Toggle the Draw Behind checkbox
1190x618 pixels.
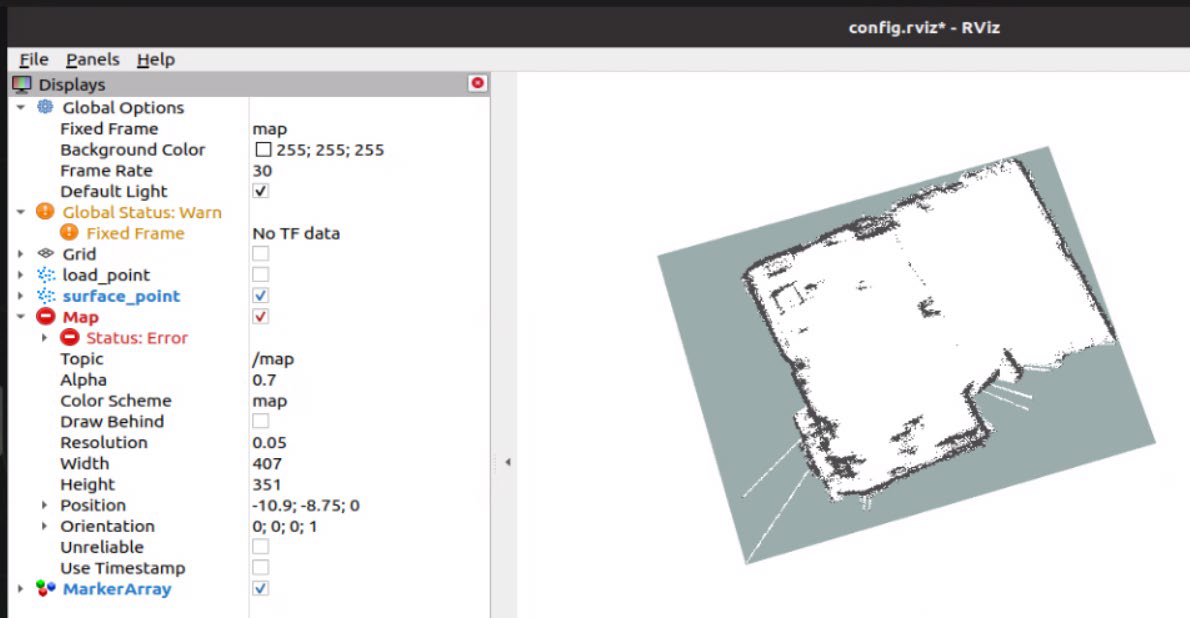[x=260, y=421]
